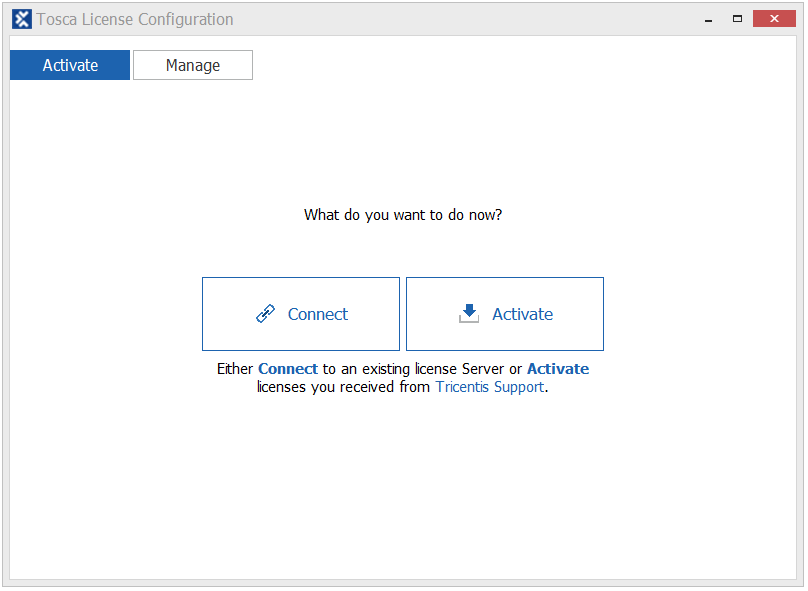The width and height of the screenshot is (808, 591).
Task: Click bold Connect link in description
Action: point(288,369)
